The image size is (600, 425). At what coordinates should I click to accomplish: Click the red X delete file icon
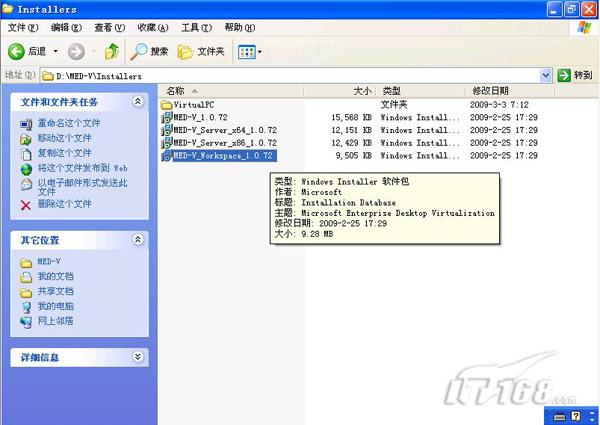click(26, 205)
